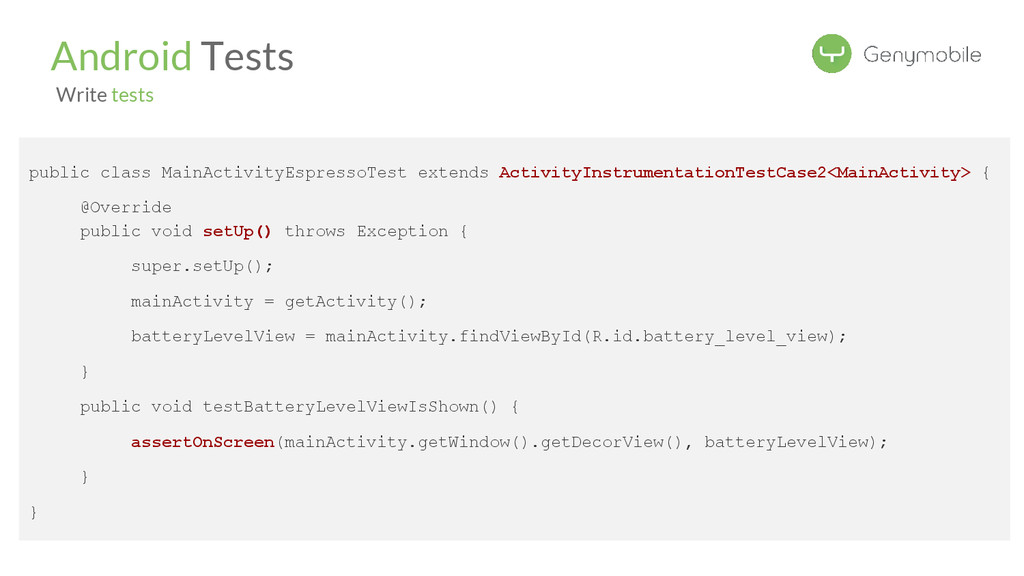Image resolution: width=1024 pixels, height=576 pixels.
Task: Click the final closing brace of the class
Action: pyautogui.click(x=34, y=512)
